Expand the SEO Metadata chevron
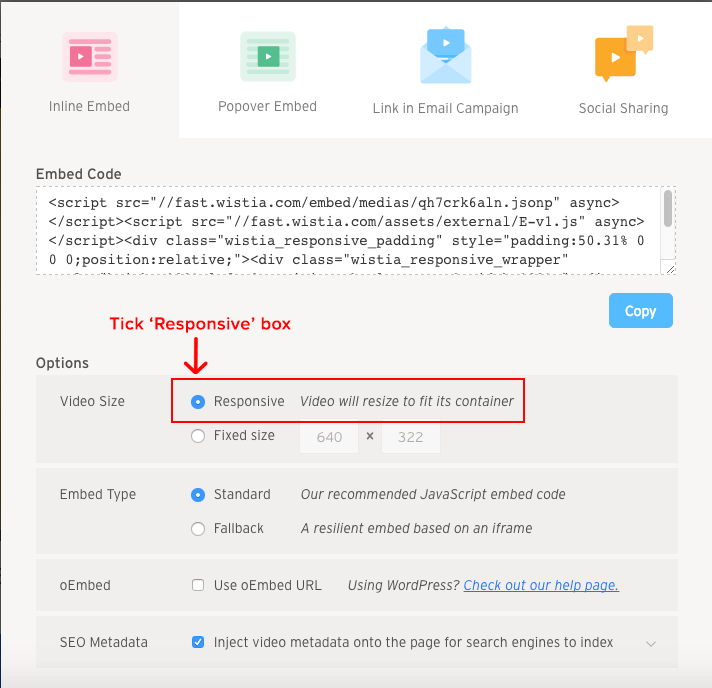The height and width of the screenshot is (688, 712). pos(651,644)
